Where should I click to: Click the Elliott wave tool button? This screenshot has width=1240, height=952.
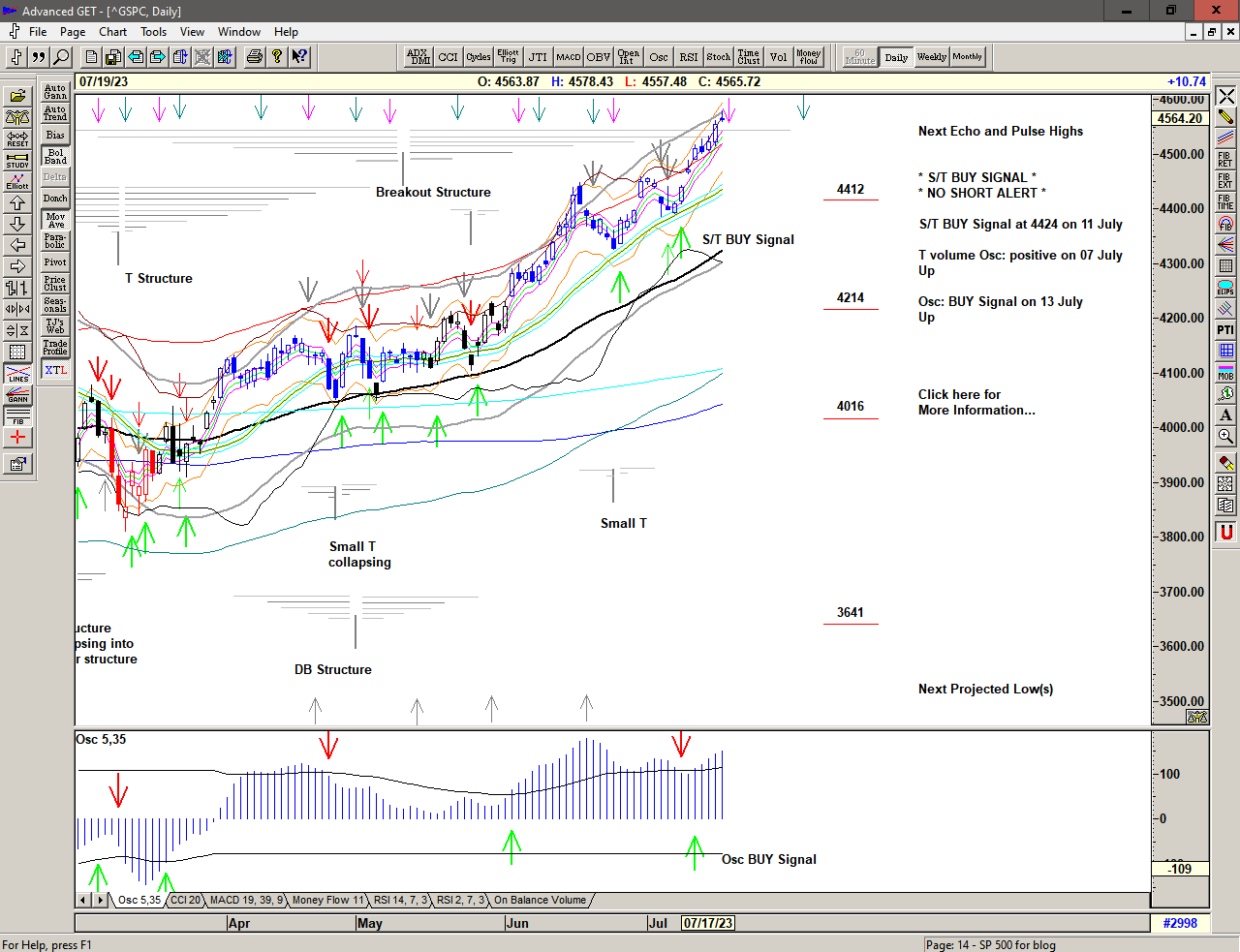coord(17,182)
